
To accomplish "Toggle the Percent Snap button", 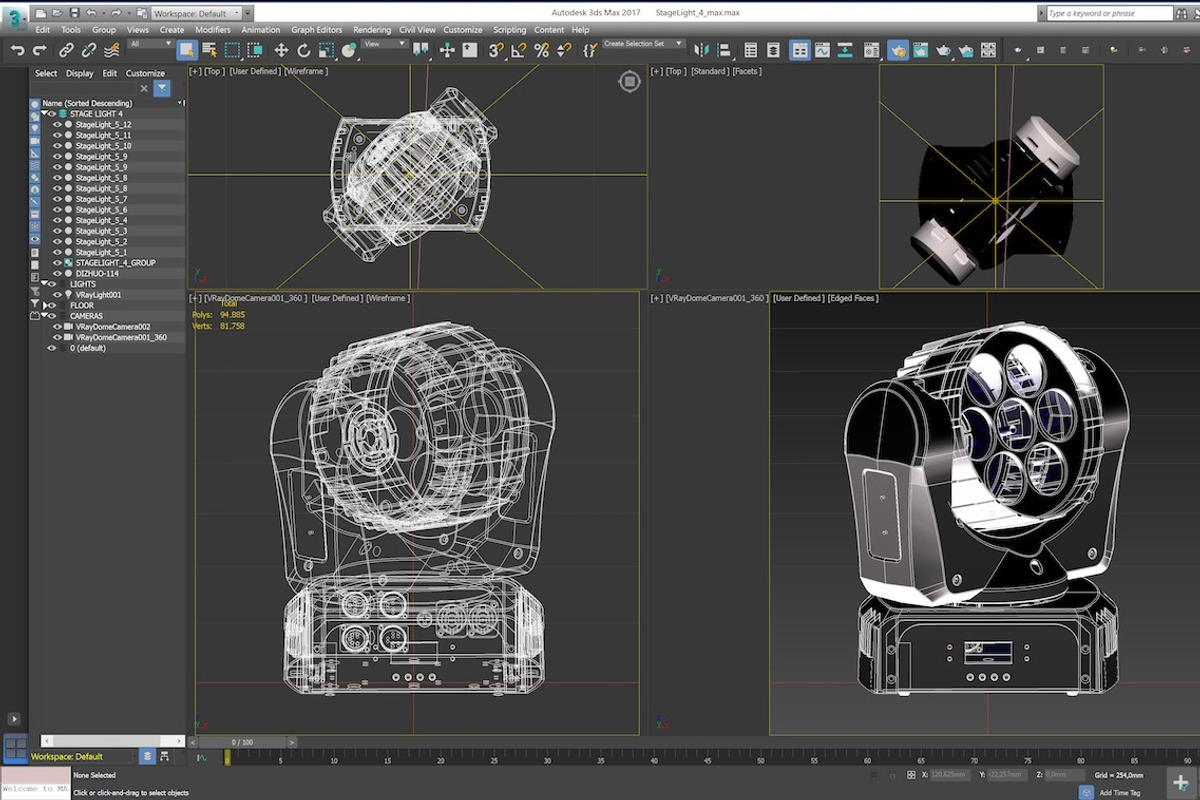I will click(541, 50).
